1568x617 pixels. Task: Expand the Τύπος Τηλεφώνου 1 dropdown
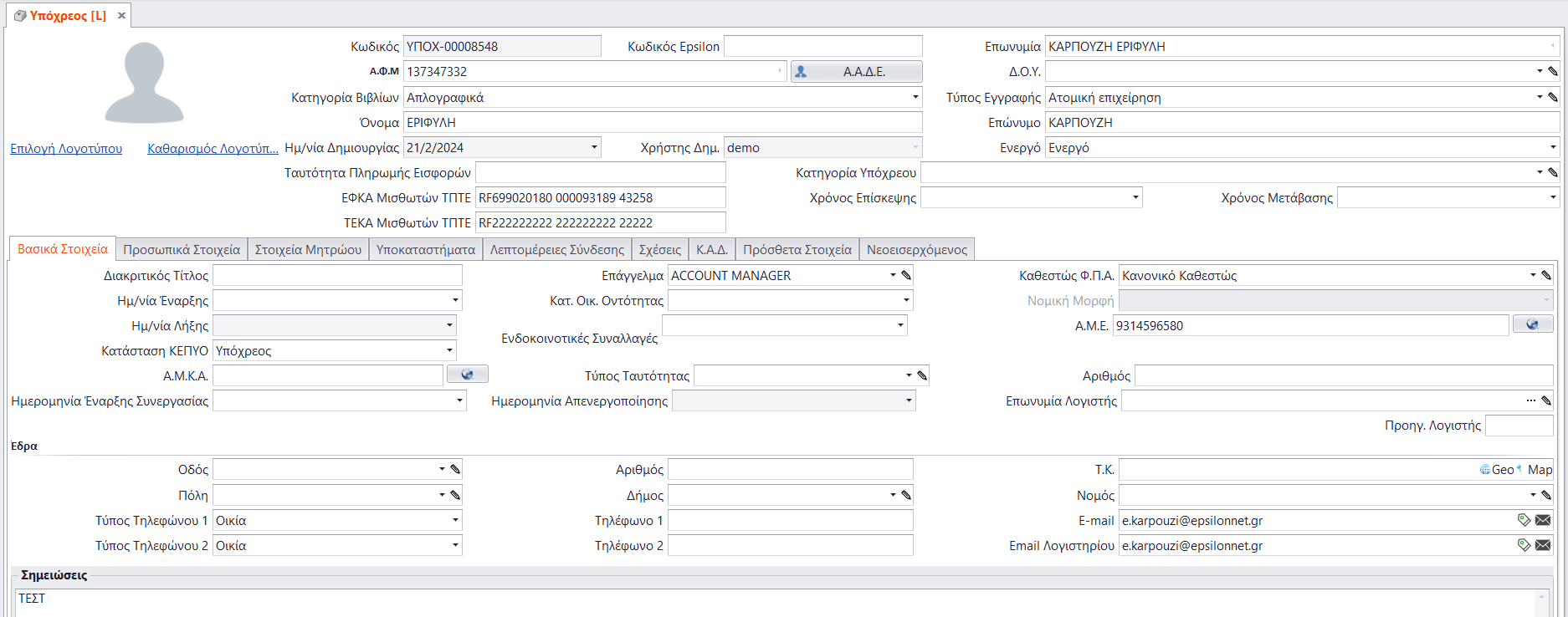tap(455, 520)
